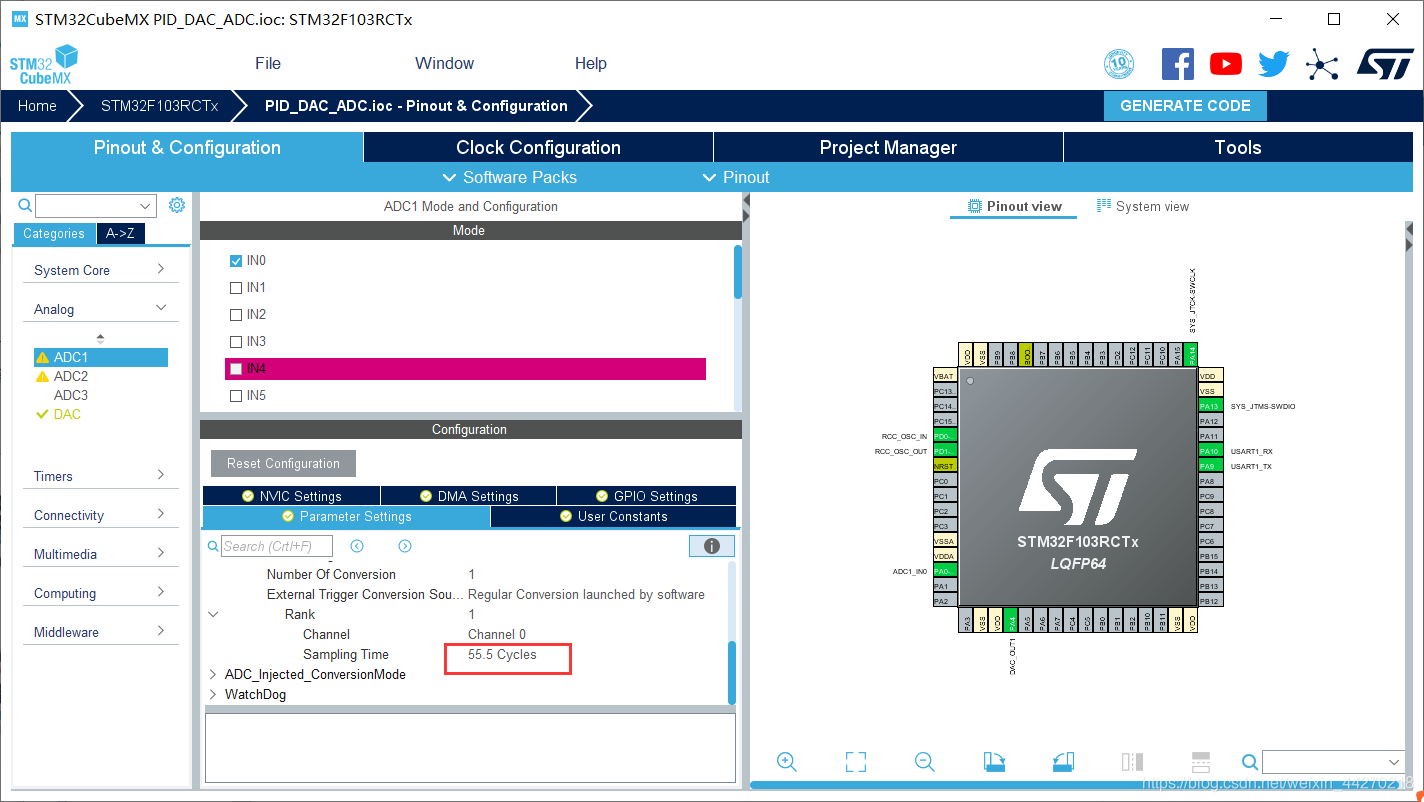Screen dimensions: 1424x802
Task: Open the File menu
Action: pyautogui.click(x=268, y=63)
